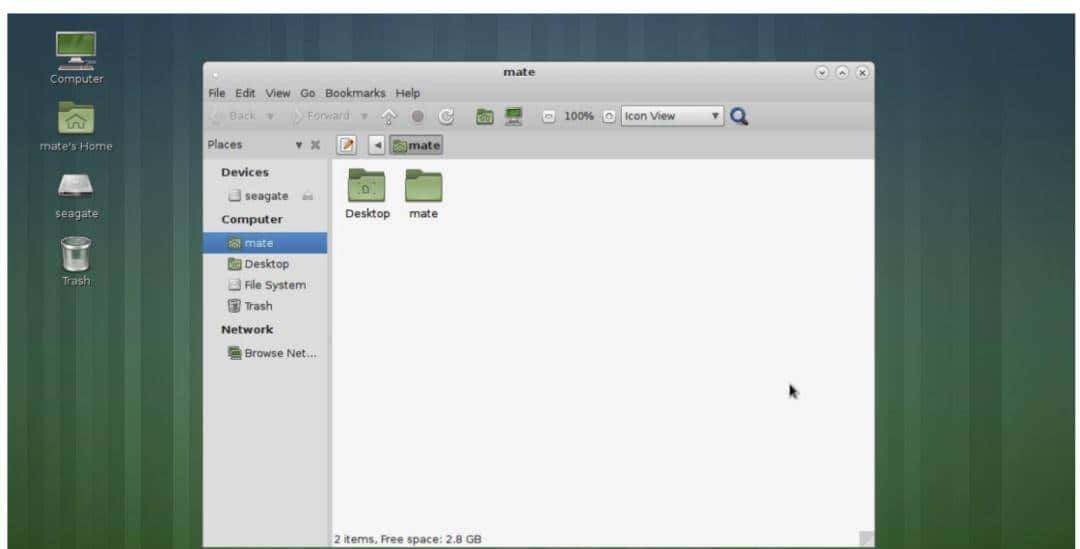The height and width of the screenshot is (549, 1080).
Task: Open the mate folder in file view
Action: [x=424, y=194]
